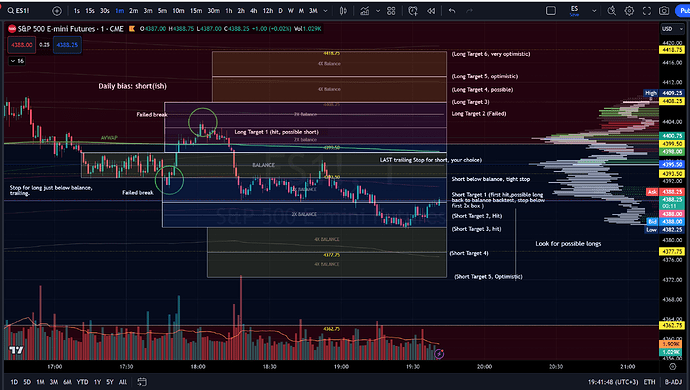This screenshot has height=390, width=690.
Task: Open the candlestick chart style selector
Action: click(x=343, y=11)
